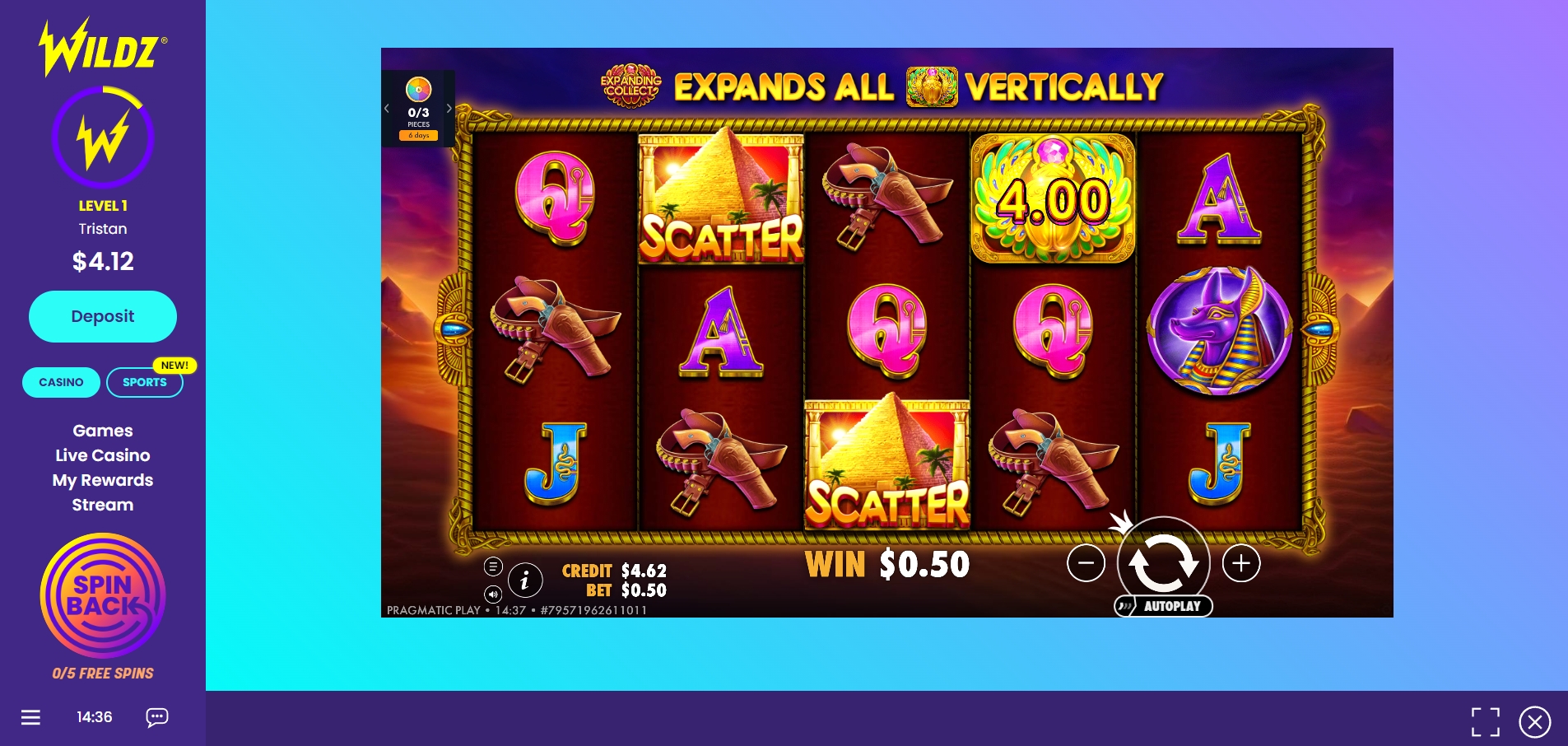Open the Spin Back free spins badge

(103, 595)
